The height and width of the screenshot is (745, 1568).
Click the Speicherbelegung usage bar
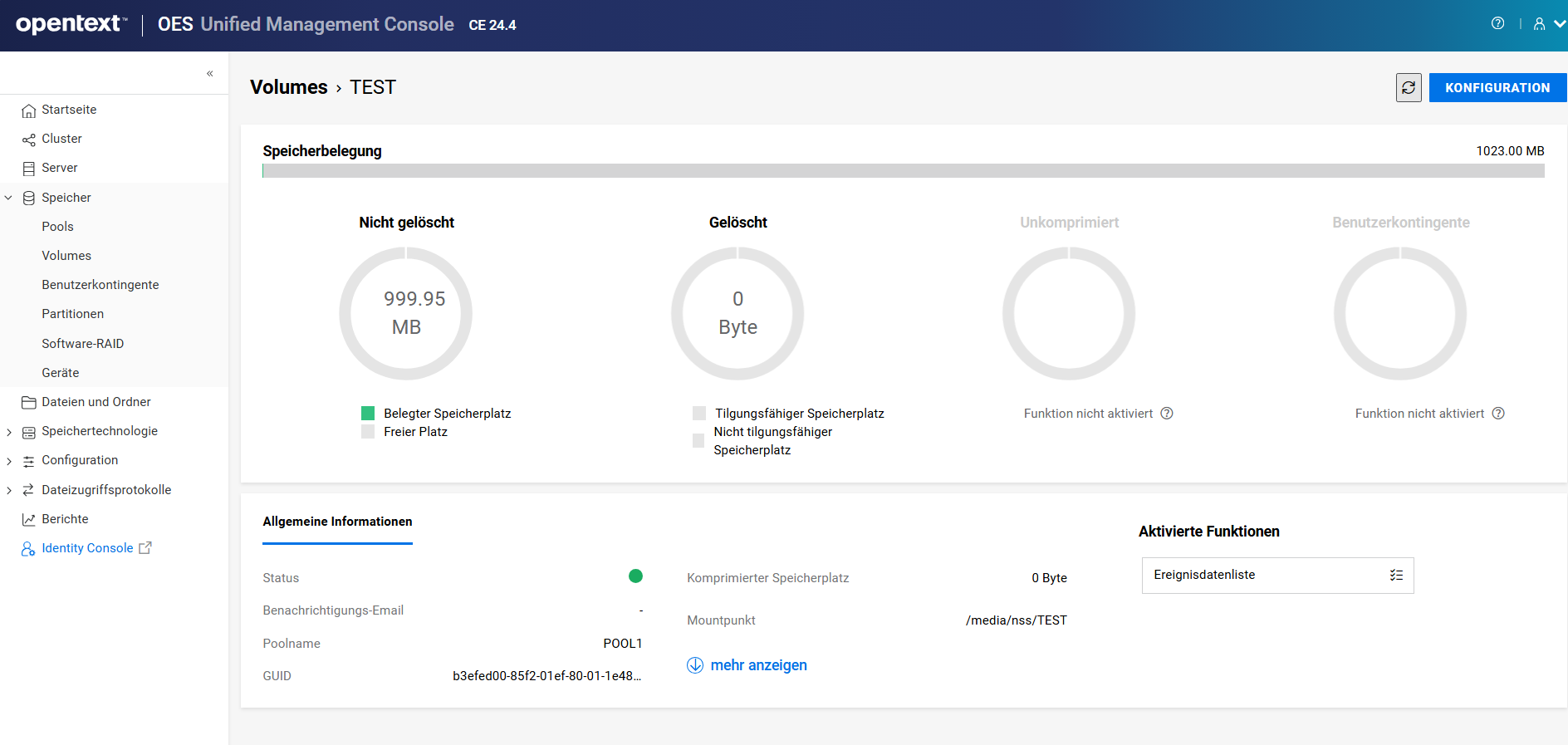click(x=903, y=170)
